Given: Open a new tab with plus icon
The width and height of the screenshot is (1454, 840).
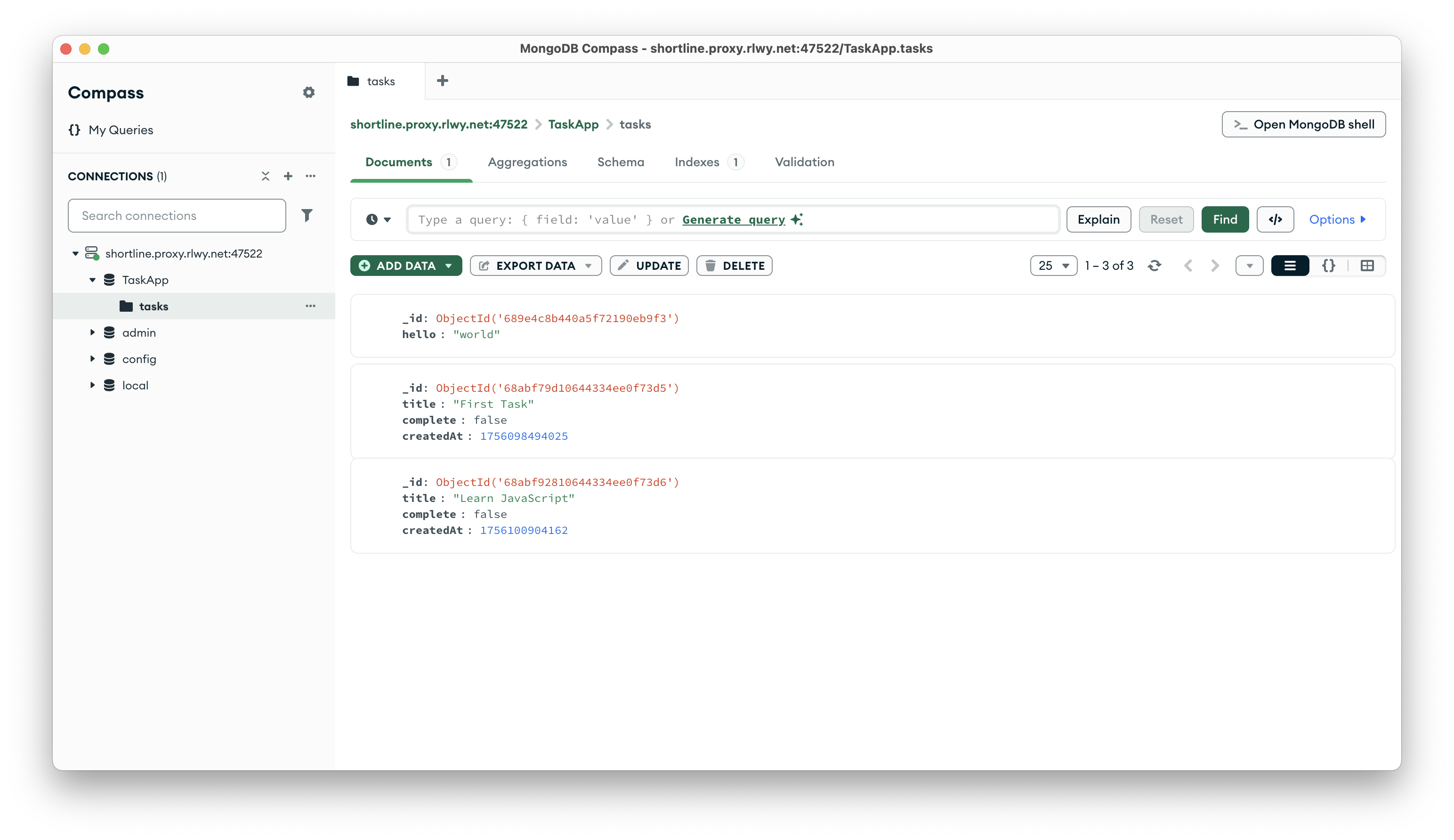Looking at the screenshot, I should (443, 81).
